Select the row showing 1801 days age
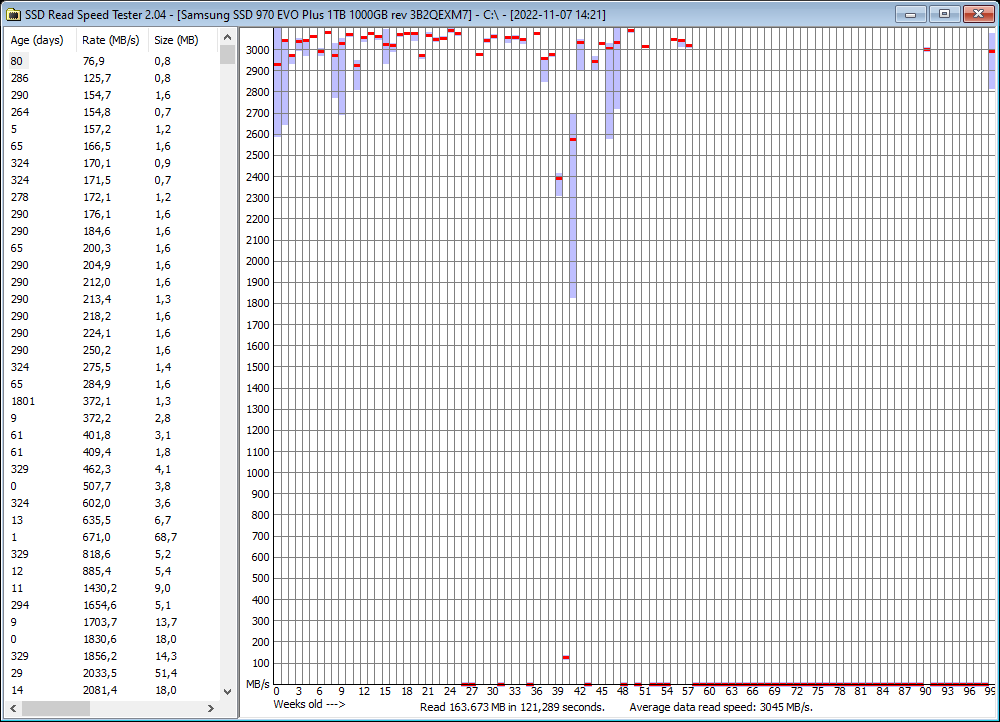1000x722 pixels. pos(100,401)
